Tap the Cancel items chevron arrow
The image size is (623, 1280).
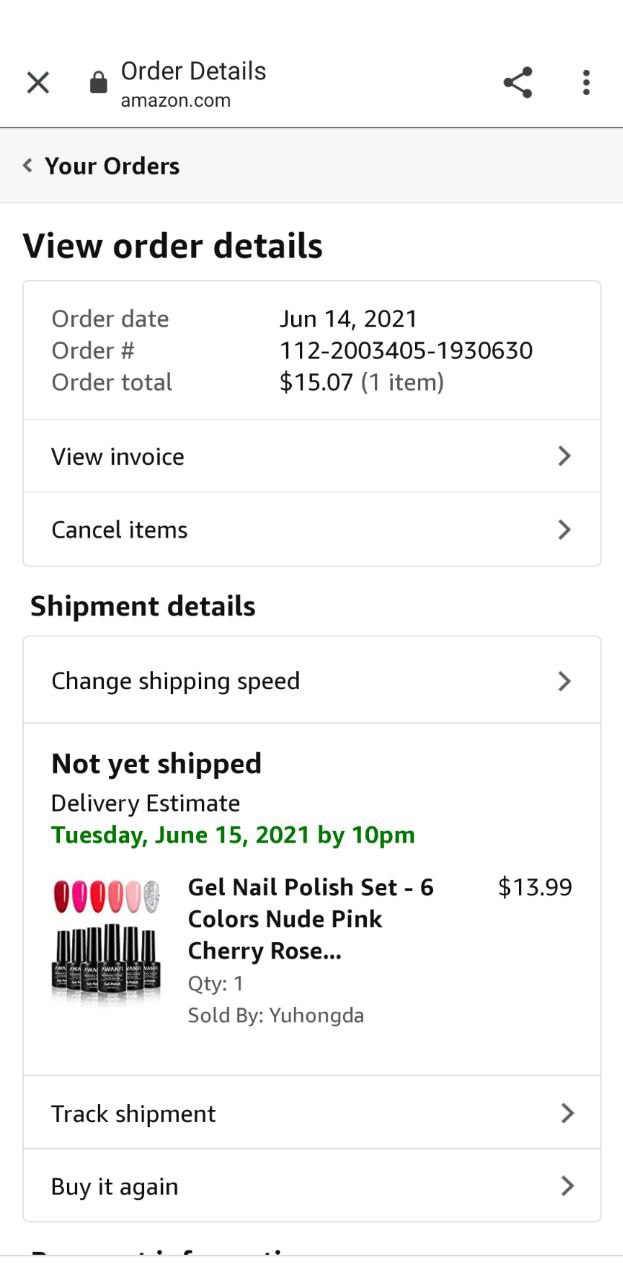point(565,530)
